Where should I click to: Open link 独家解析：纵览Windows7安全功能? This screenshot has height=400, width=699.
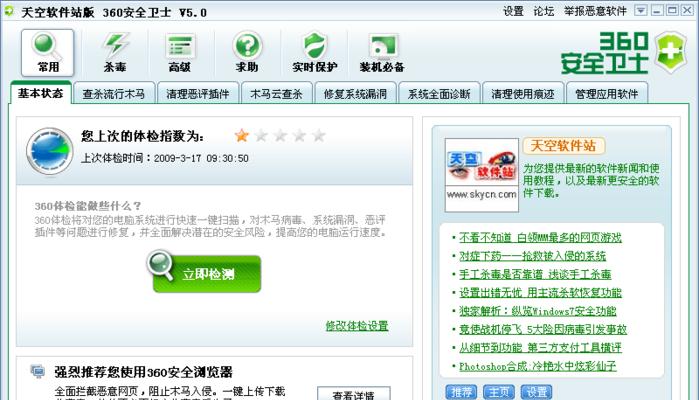click(538, 311)
